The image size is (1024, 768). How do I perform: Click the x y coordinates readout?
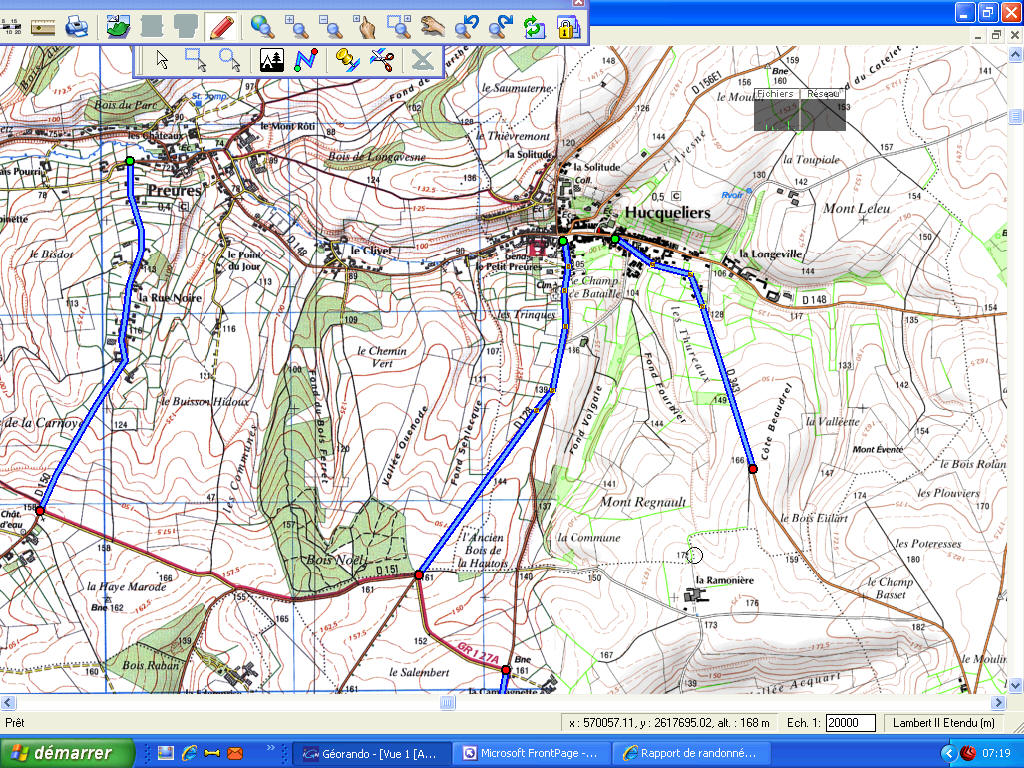pos(669,723)
